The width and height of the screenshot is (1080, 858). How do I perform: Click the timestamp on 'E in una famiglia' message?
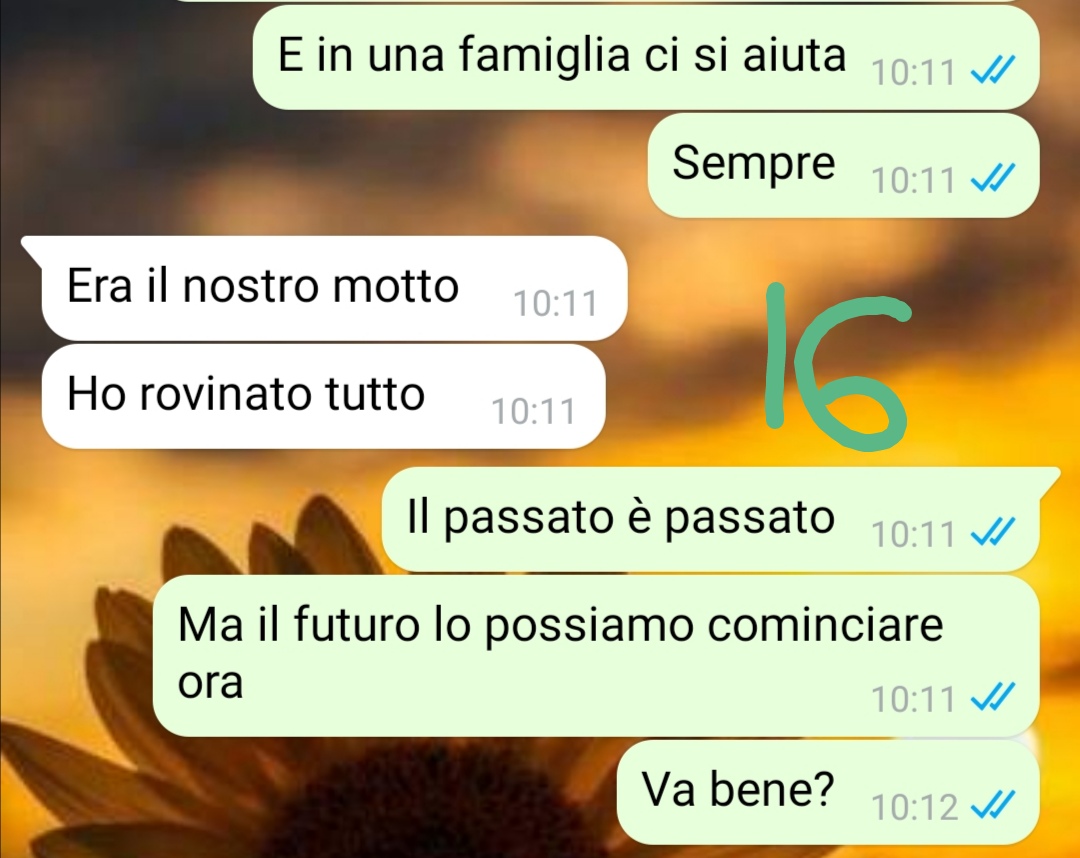913,72
